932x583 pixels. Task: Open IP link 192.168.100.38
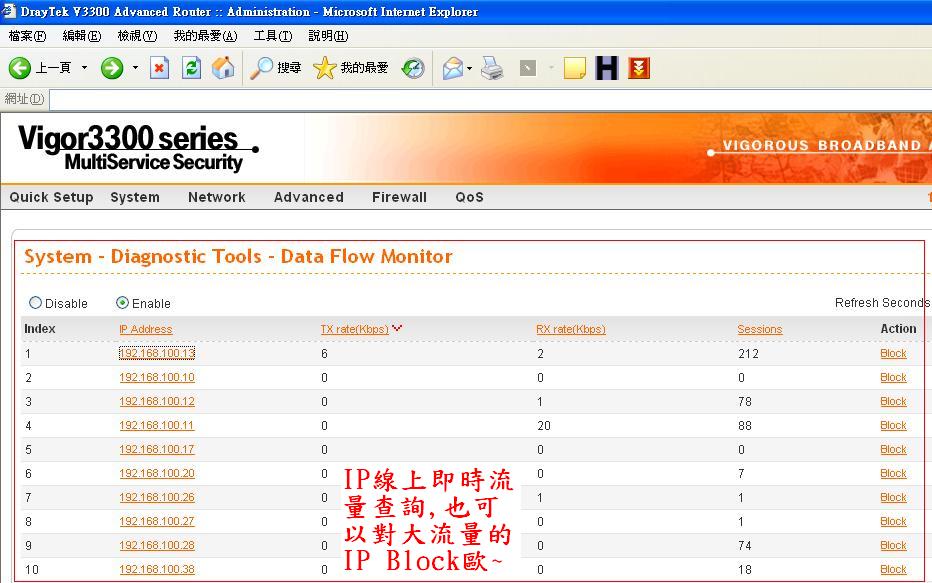tap(157, 569)
